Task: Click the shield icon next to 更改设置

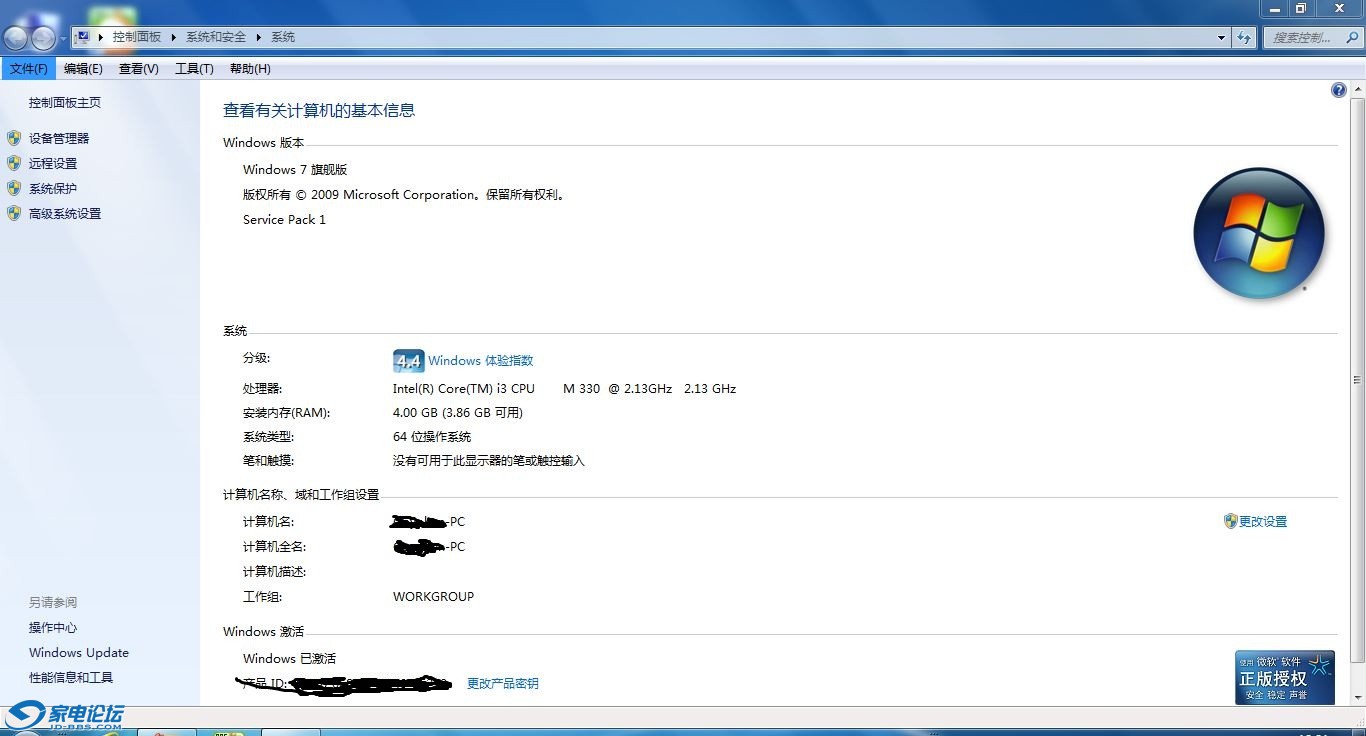Action: (1230, 521)
